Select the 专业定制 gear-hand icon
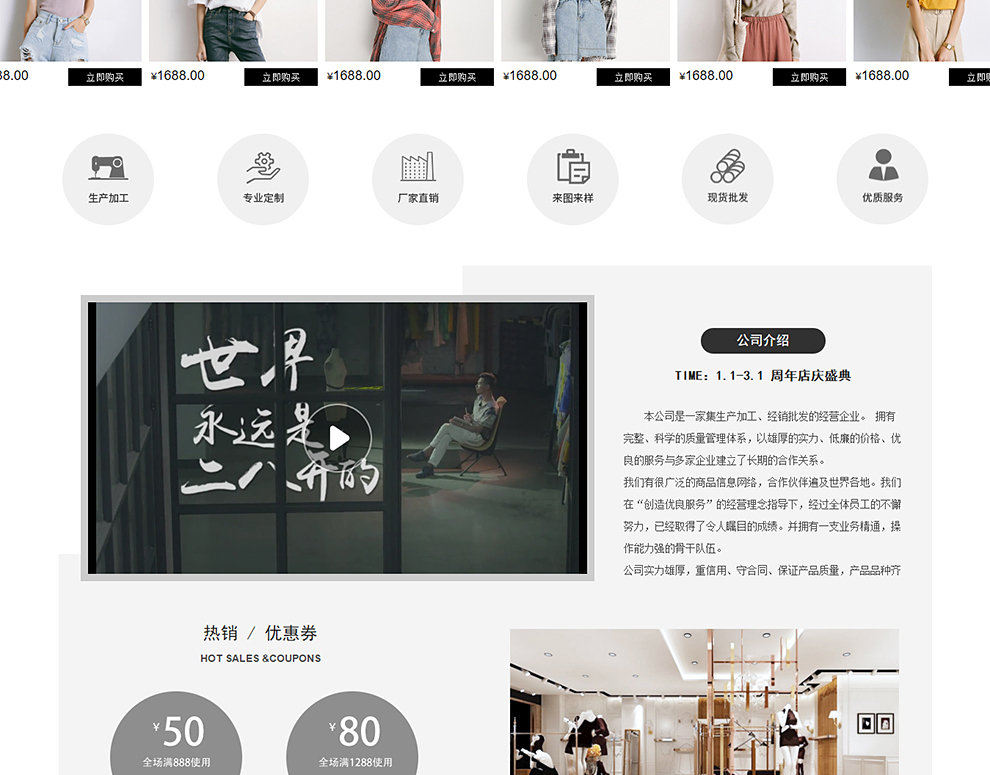Viewport: 990px width, 775px height. click(263, 179)
